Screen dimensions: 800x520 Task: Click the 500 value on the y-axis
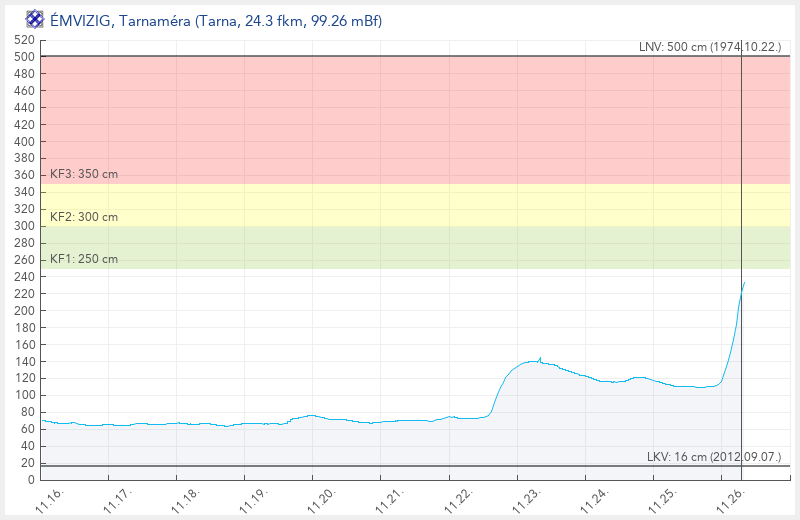[x=25, y=56]
